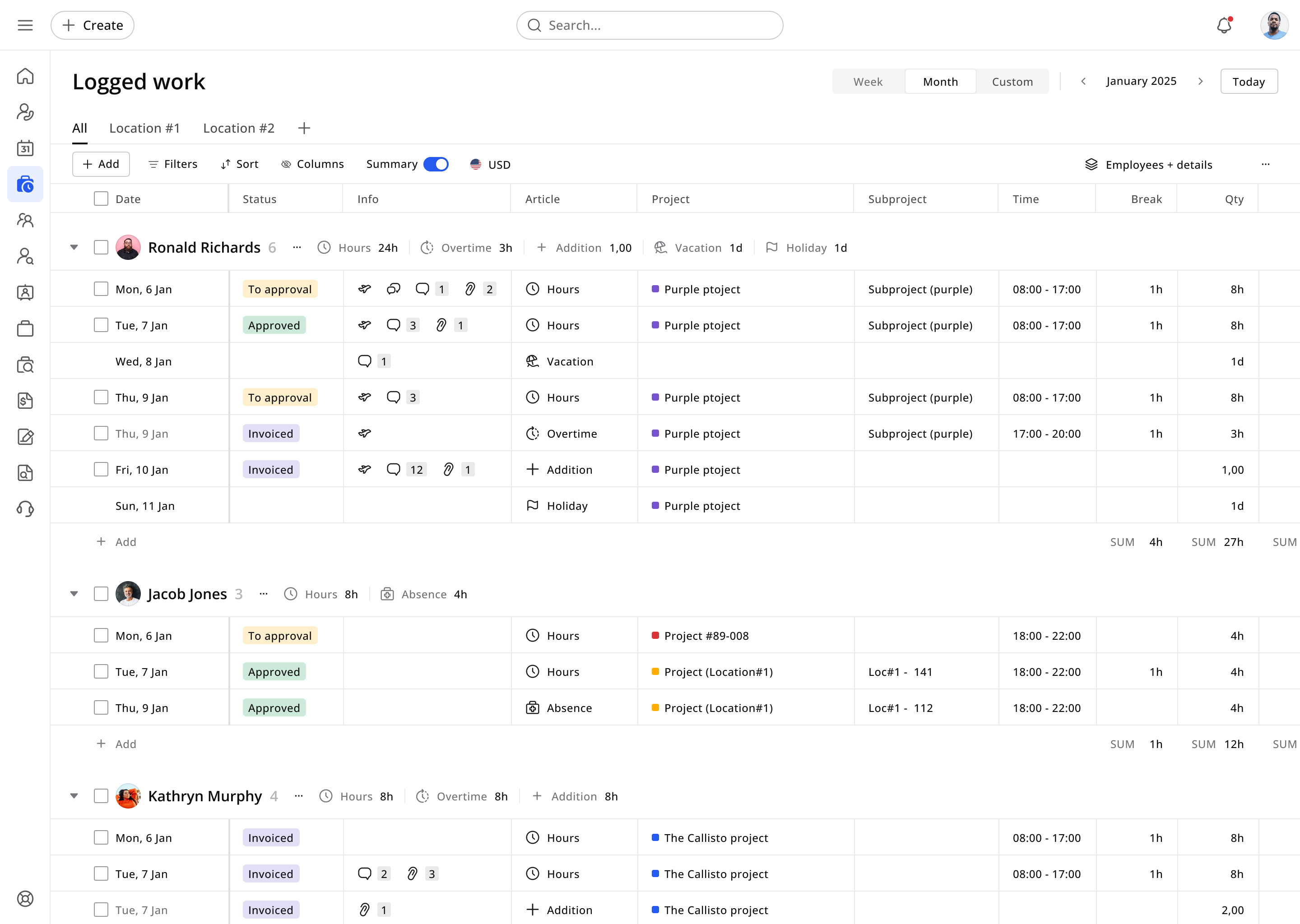Open the Employees + details grouping dropdown
This screenshot has height=924, width=1300.
tap(1149, 164)
